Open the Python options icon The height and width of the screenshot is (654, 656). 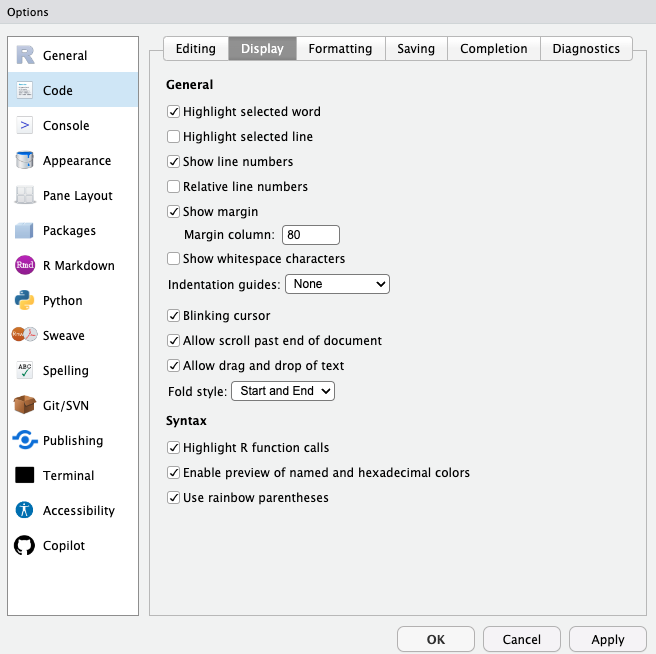[25, 300]
